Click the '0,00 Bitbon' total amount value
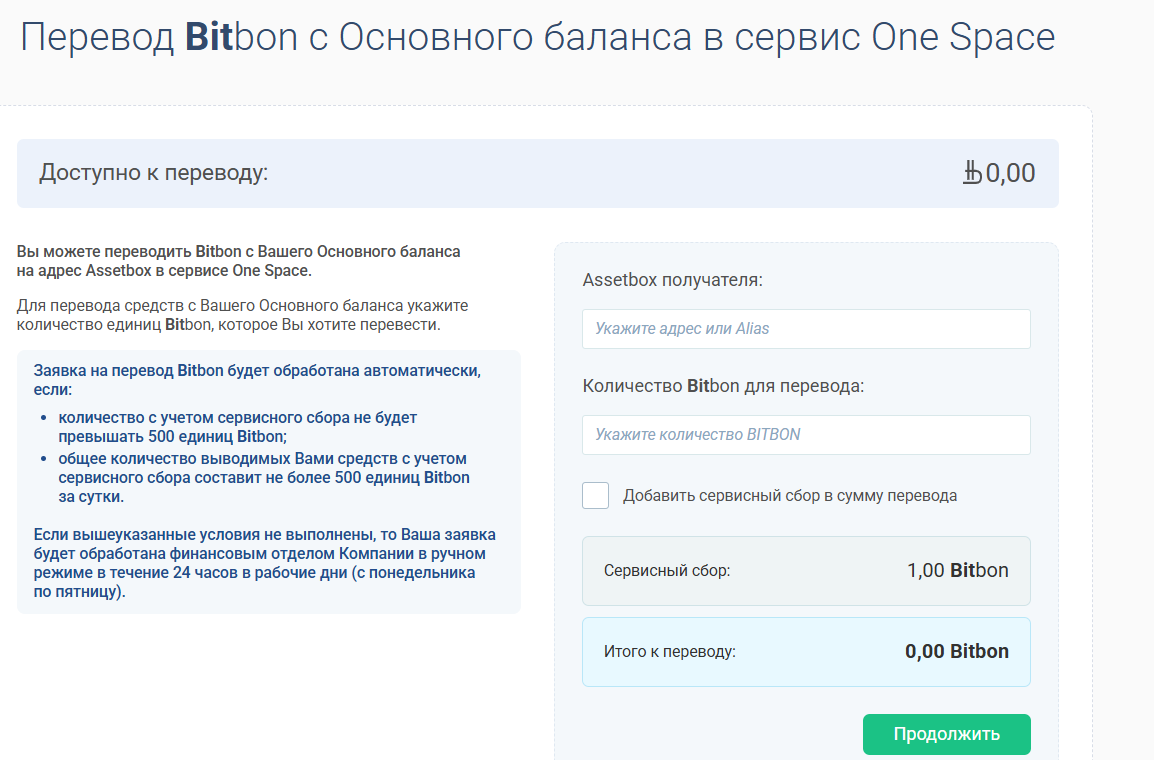Image resolution: width=1154 pixels, height=760 pixels. pos(957,652)
